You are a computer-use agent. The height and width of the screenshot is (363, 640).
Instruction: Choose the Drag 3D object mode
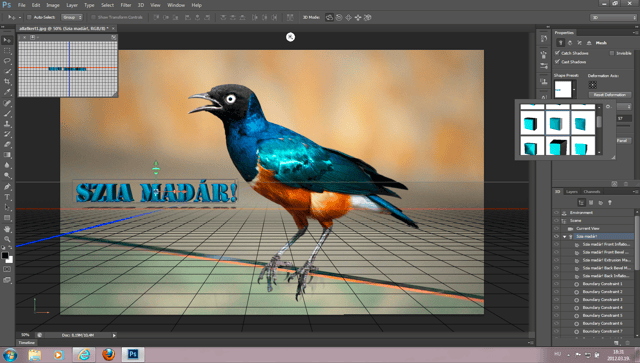pyautogui.click(x=348, y=18)
